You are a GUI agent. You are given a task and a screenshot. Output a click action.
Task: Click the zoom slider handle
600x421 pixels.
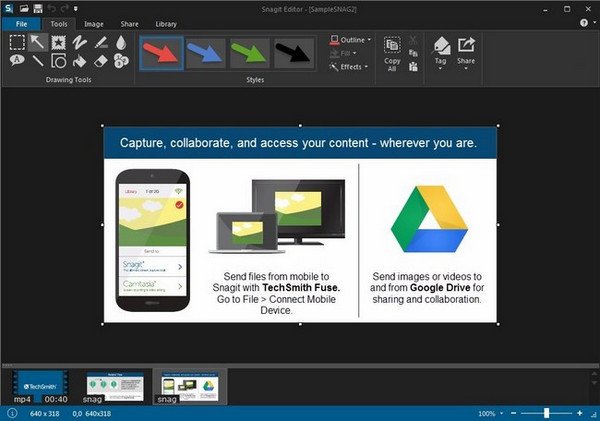tap(546, 413)
